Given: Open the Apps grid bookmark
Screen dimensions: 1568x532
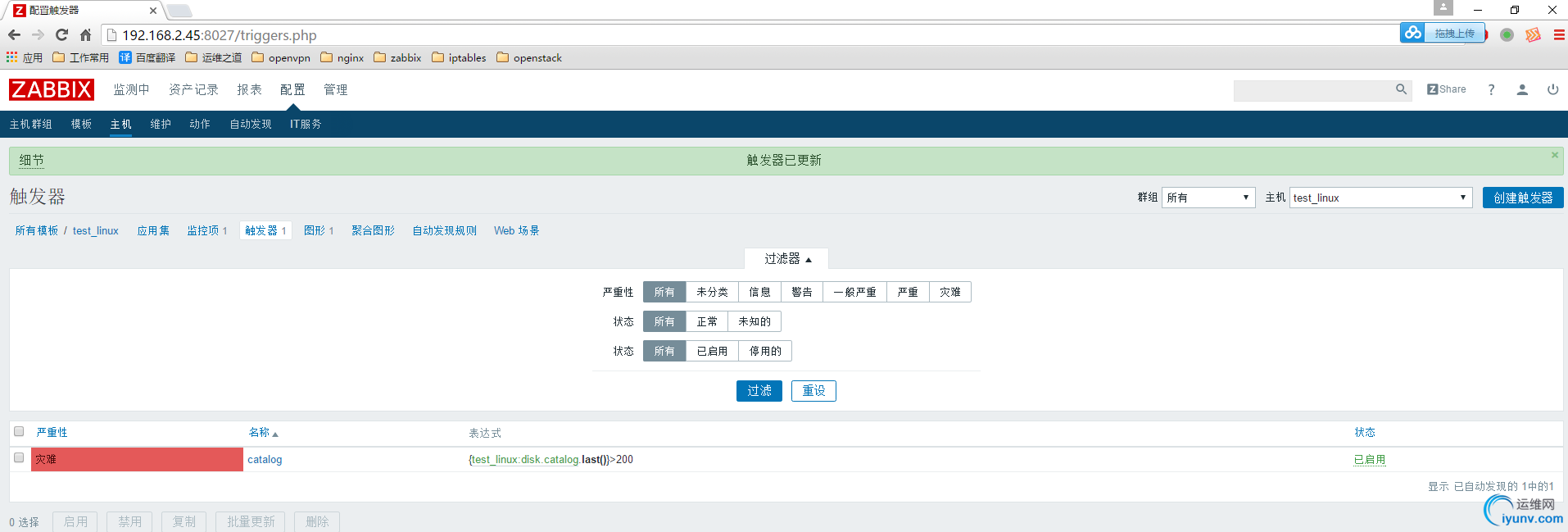Looking at the screenshot, I should coord(24,57).
